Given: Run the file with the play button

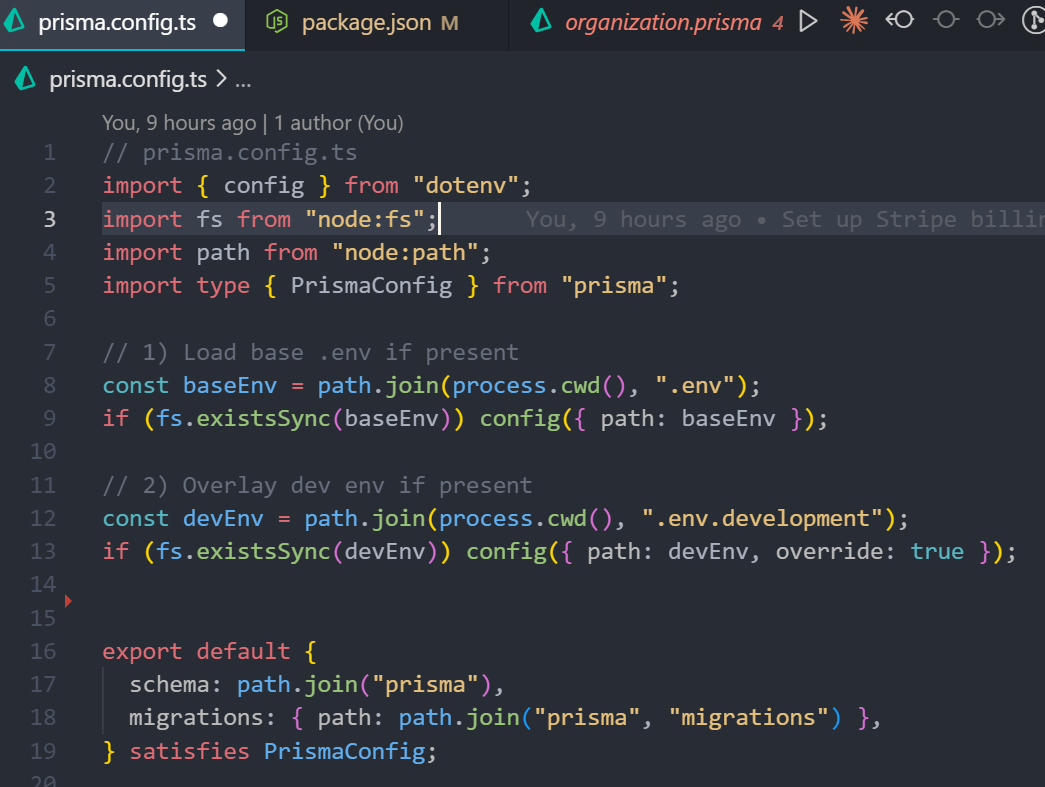Looking at the screenshot, I should click(808, 21).
